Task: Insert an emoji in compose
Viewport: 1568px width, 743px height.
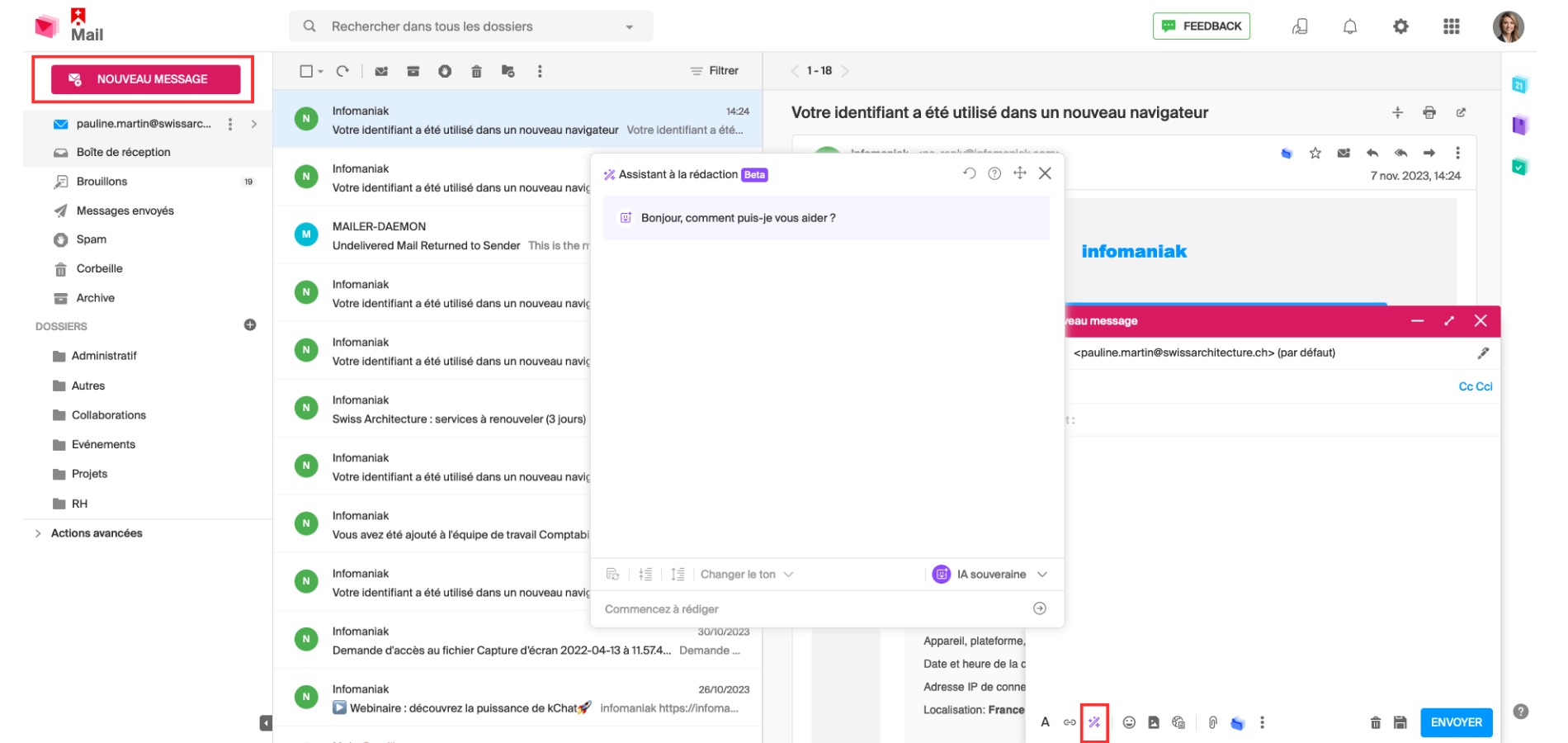Action: point(1129,722)
